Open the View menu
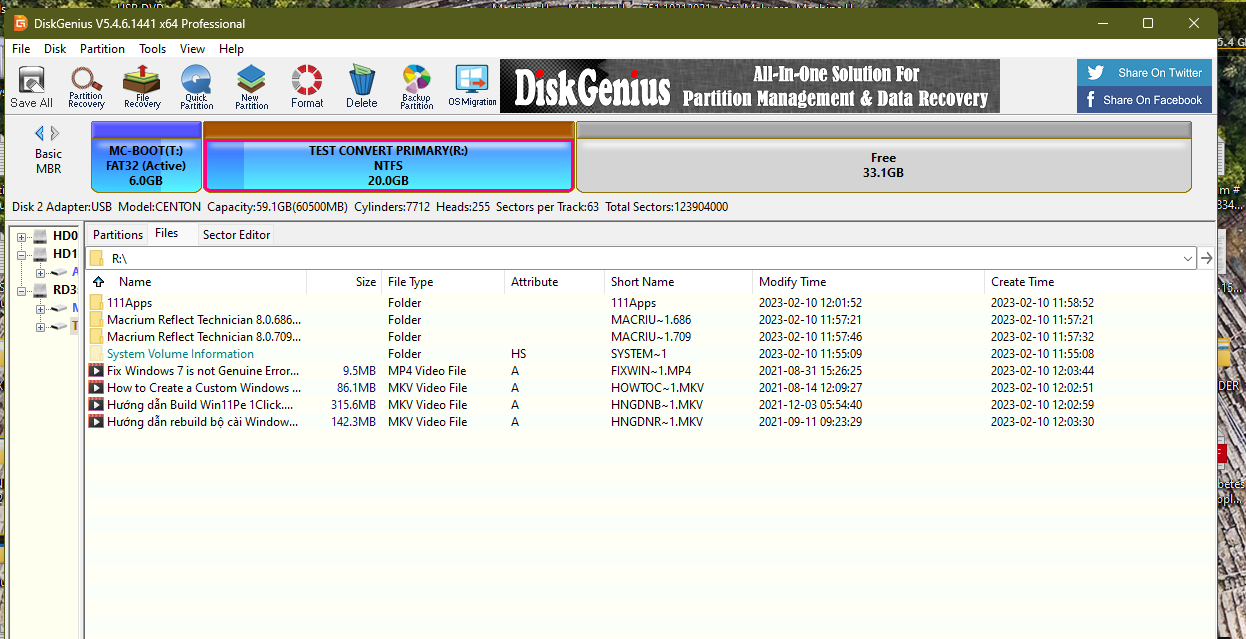 192,48
